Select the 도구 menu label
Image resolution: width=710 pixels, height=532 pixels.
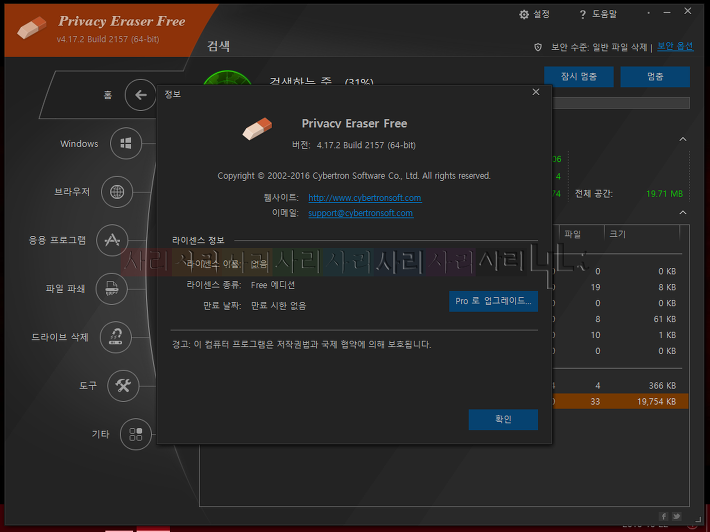pyautogui.click(x=88, y=385)
